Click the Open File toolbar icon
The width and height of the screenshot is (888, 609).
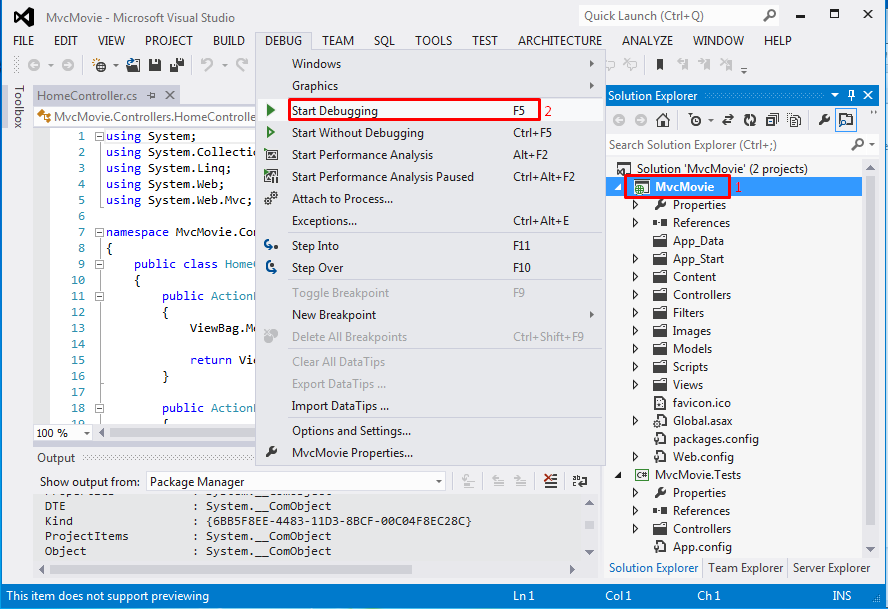click(133, 65)
